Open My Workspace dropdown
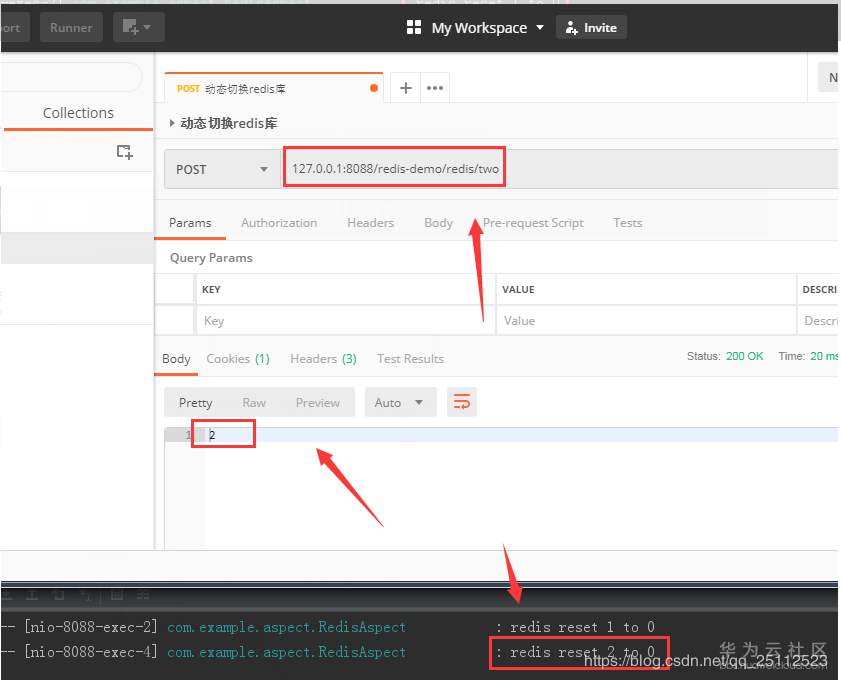The image size is (841, 680). 487,27
